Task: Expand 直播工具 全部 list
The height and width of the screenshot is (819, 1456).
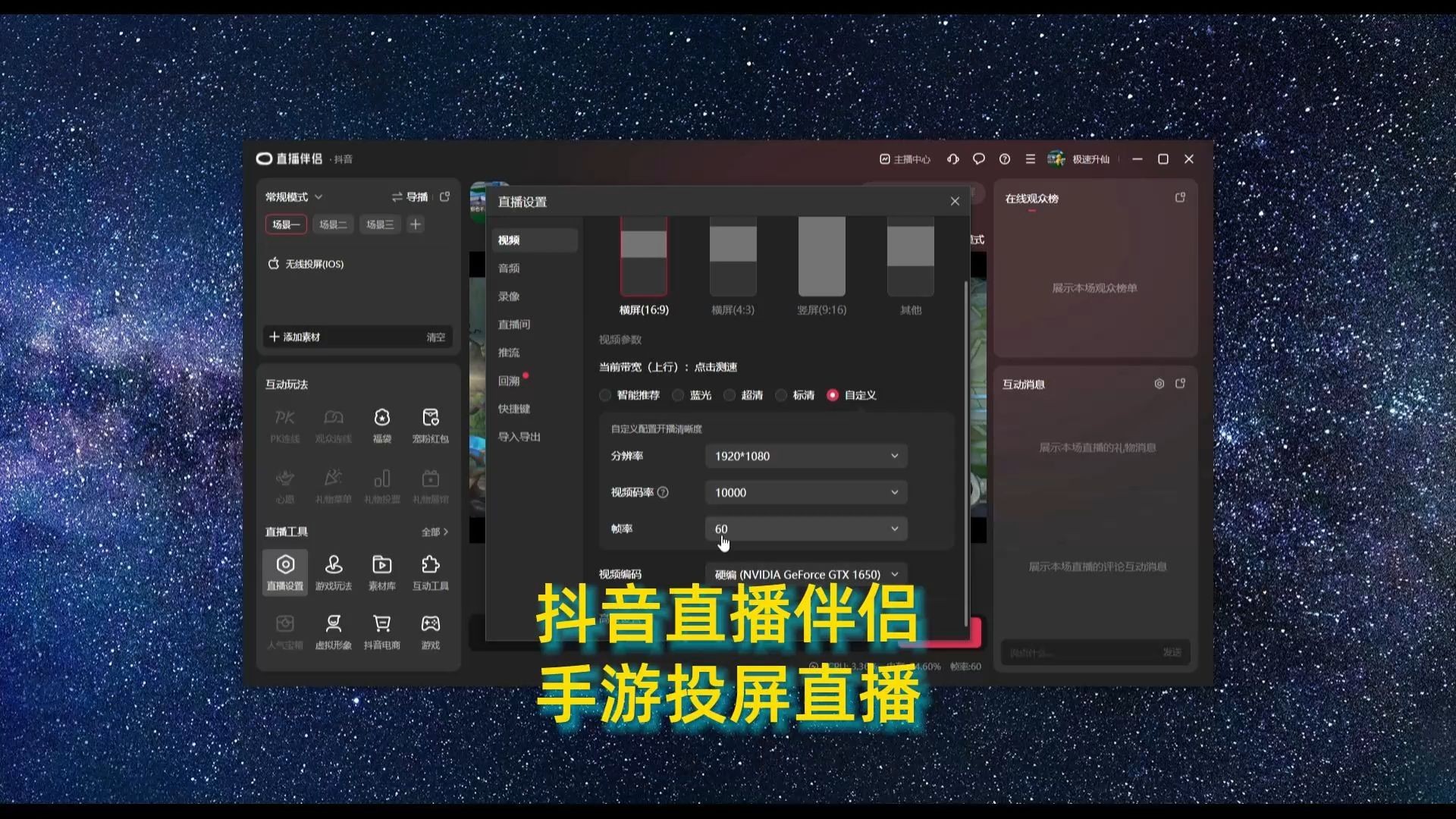Action: (435, 532)
